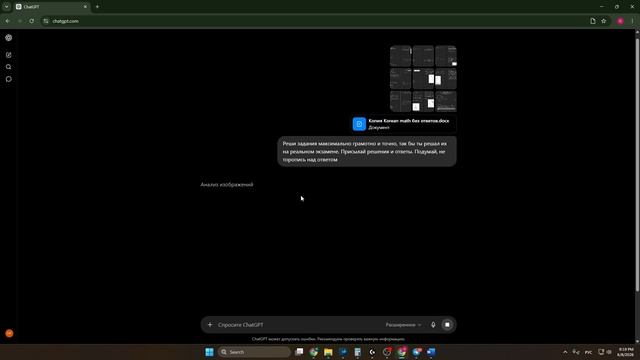Open bottom-left image thumbnail in grid
This screenshot has height=360, width=640.
pyautogui.click(x=400, y=101)
